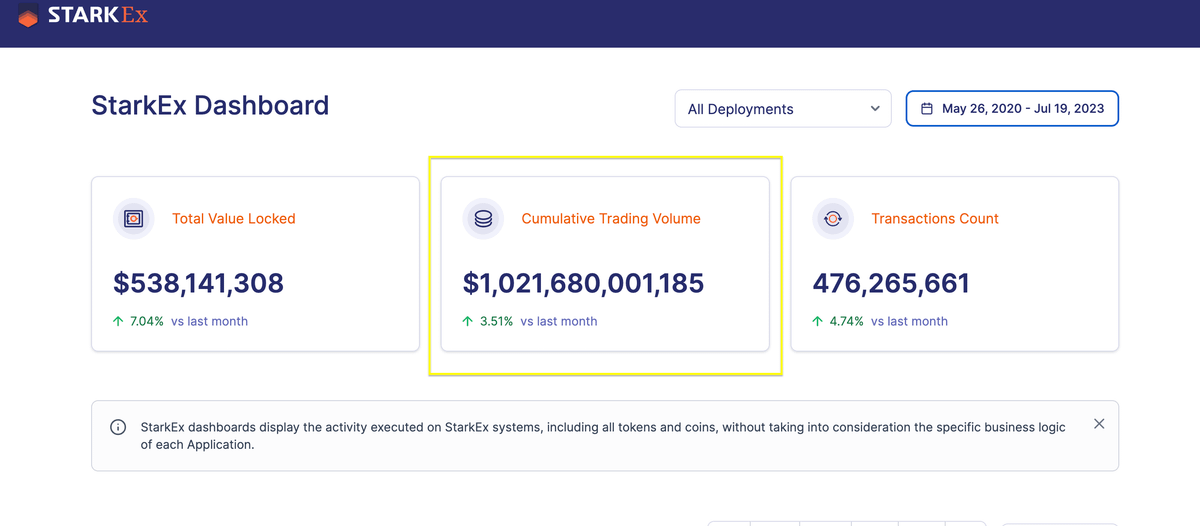The height and width of the screenshot is (526, 1200).
Task: Click the info icon in the notice banner
Action: (x=118, y=427)
